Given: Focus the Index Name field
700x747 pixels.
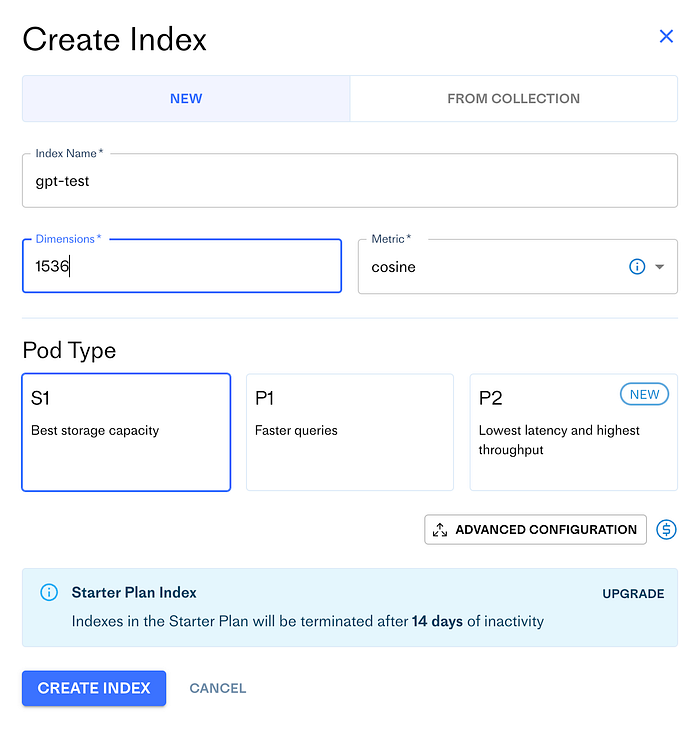Looking at the screenshot, I should point(349,181).
